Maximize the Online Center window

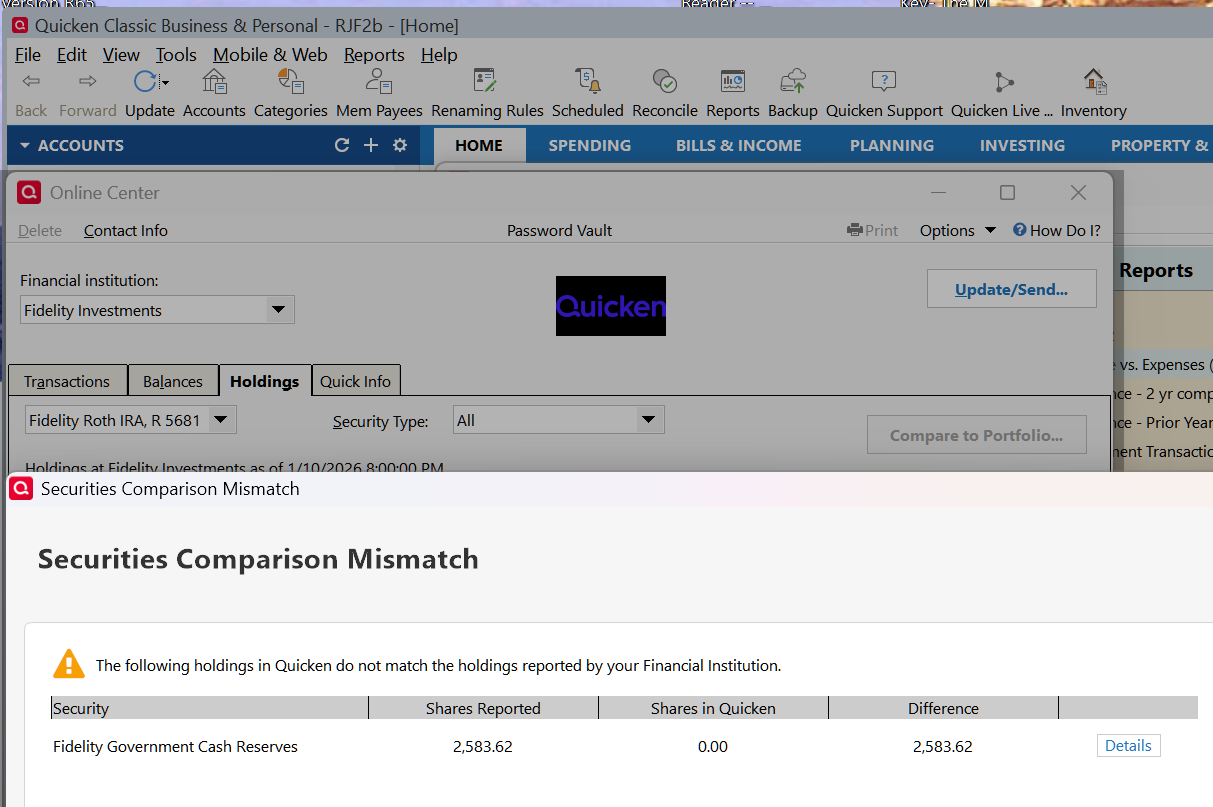pyautogui.click(x=1008, y=192)
